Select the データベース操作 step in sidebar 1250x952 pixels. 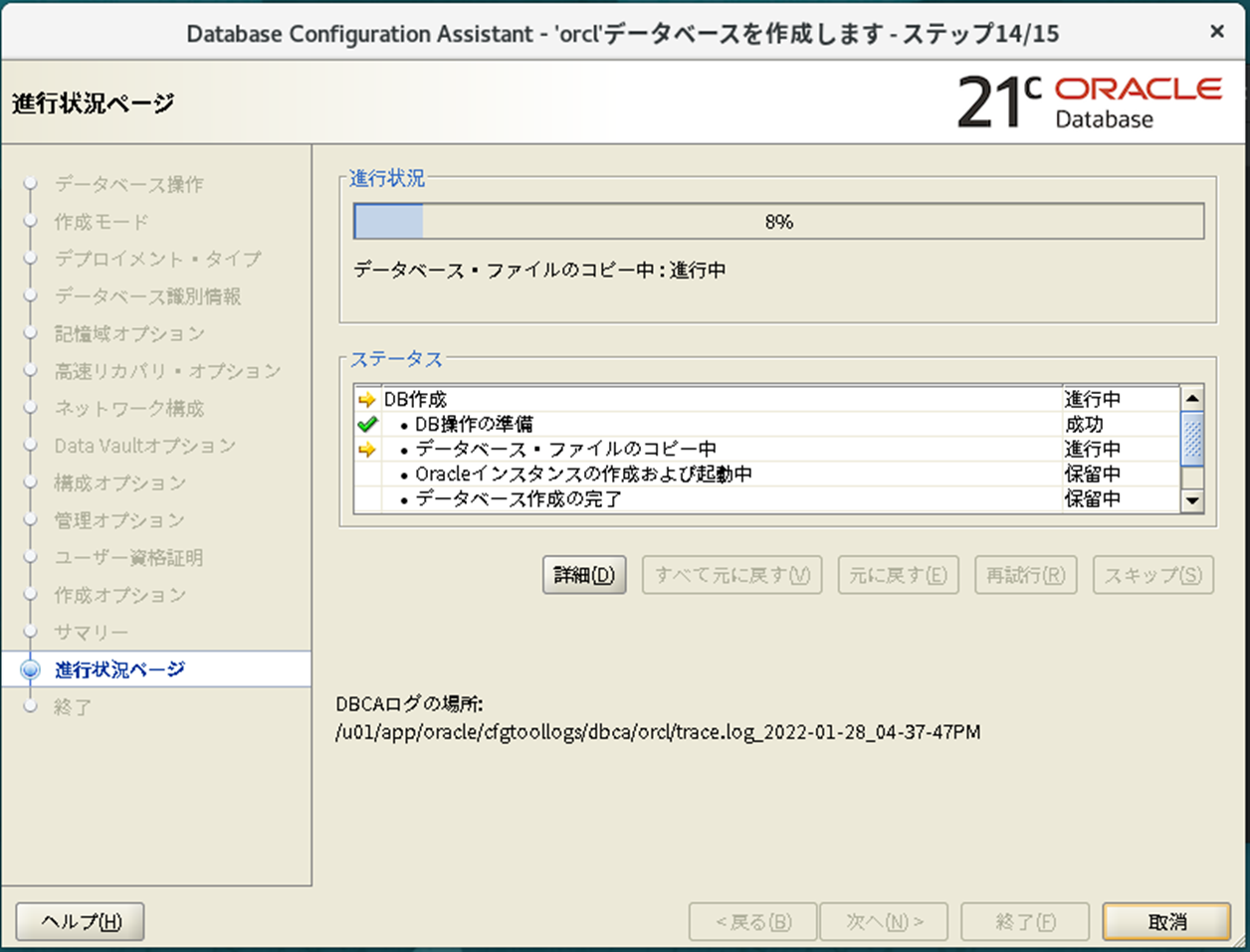tap(128, 184)
